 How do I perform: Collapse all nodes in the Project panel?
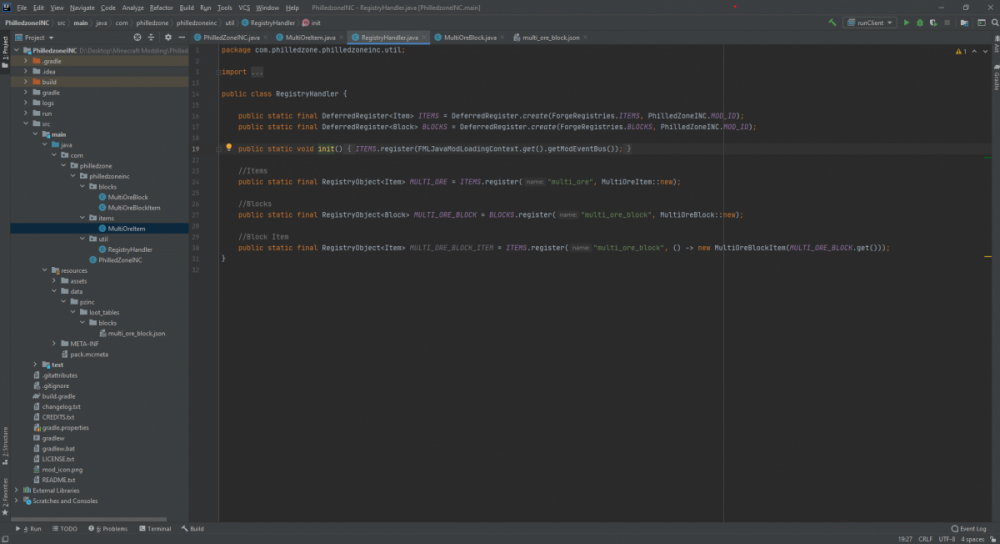[x=151, y=38]
